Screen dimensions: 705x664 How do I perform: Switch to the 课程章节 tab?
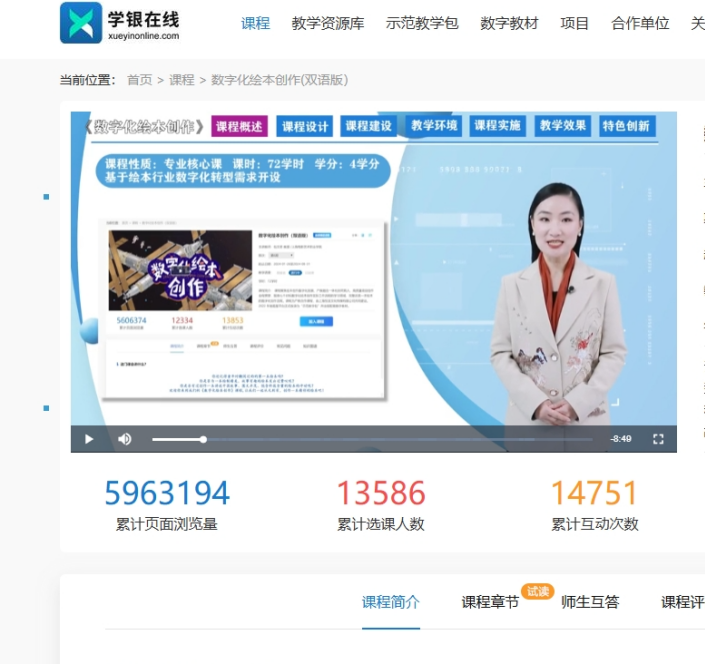[490, 602]
